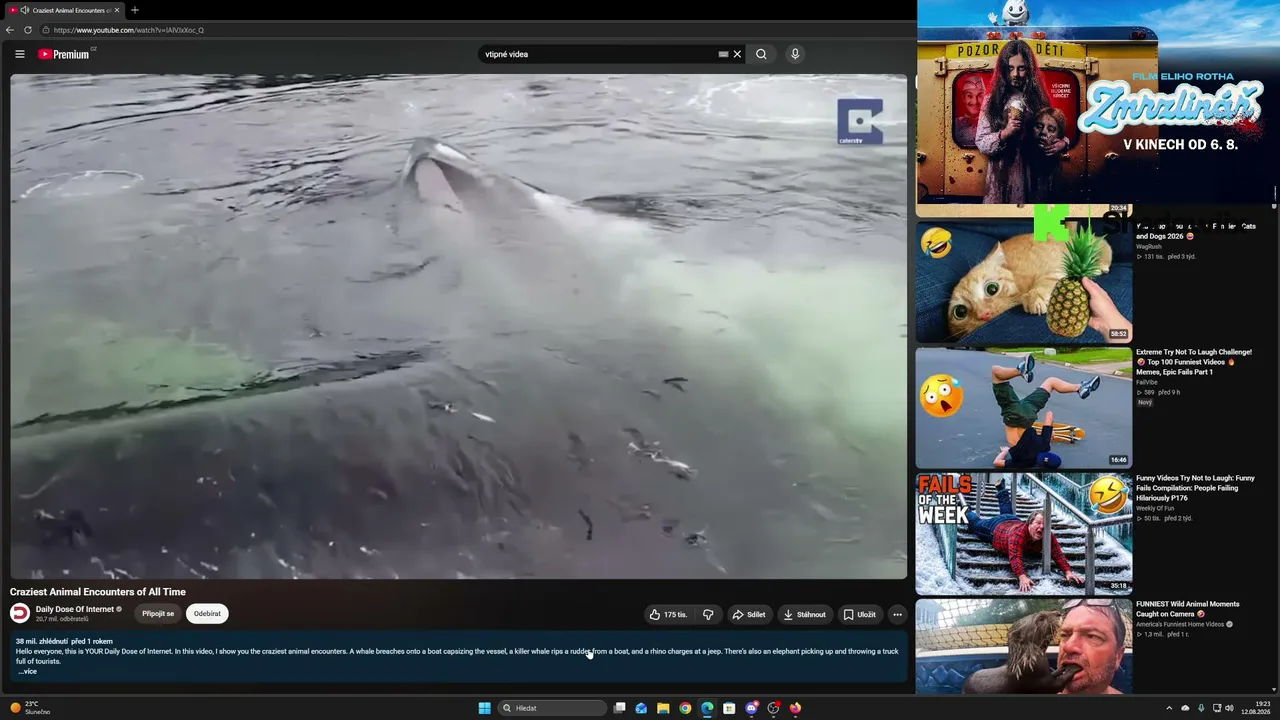Click the 'Weekly Of Fun' channel name
1280x720 pixels.
click(x=1155, y=508)
